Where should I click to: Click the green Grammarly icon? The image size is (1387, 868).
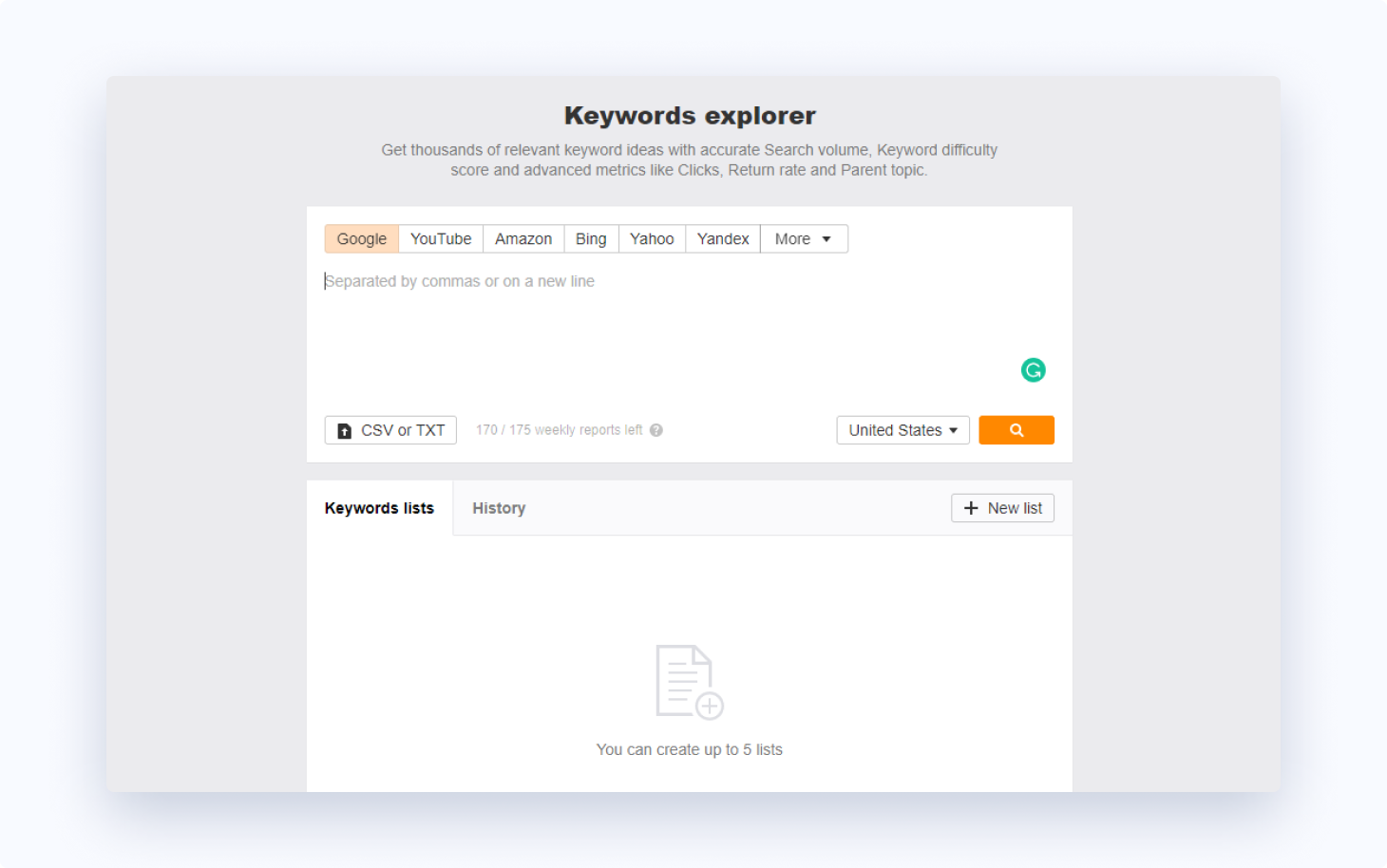point(1033,369)
